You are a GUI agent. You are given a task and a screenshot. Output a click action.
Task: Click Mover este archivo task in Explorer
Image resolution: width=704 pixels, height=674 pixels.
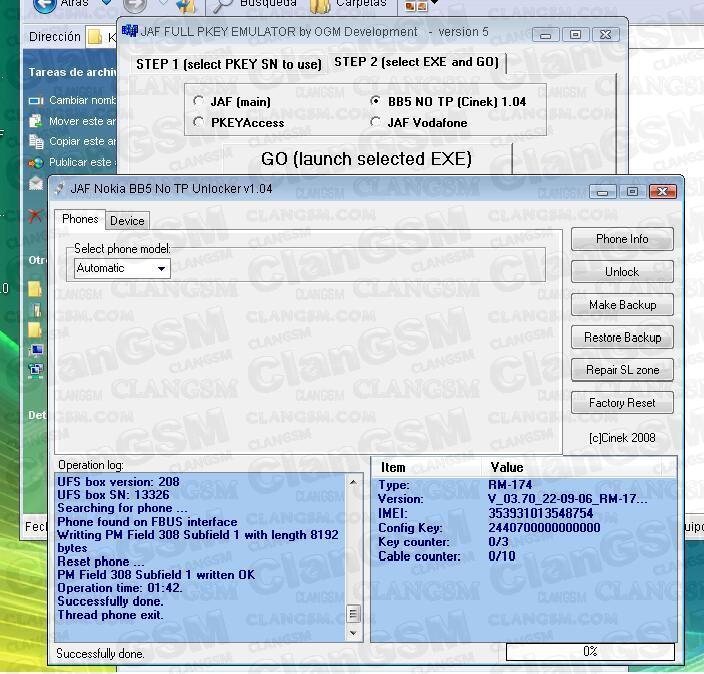(72, 121)
